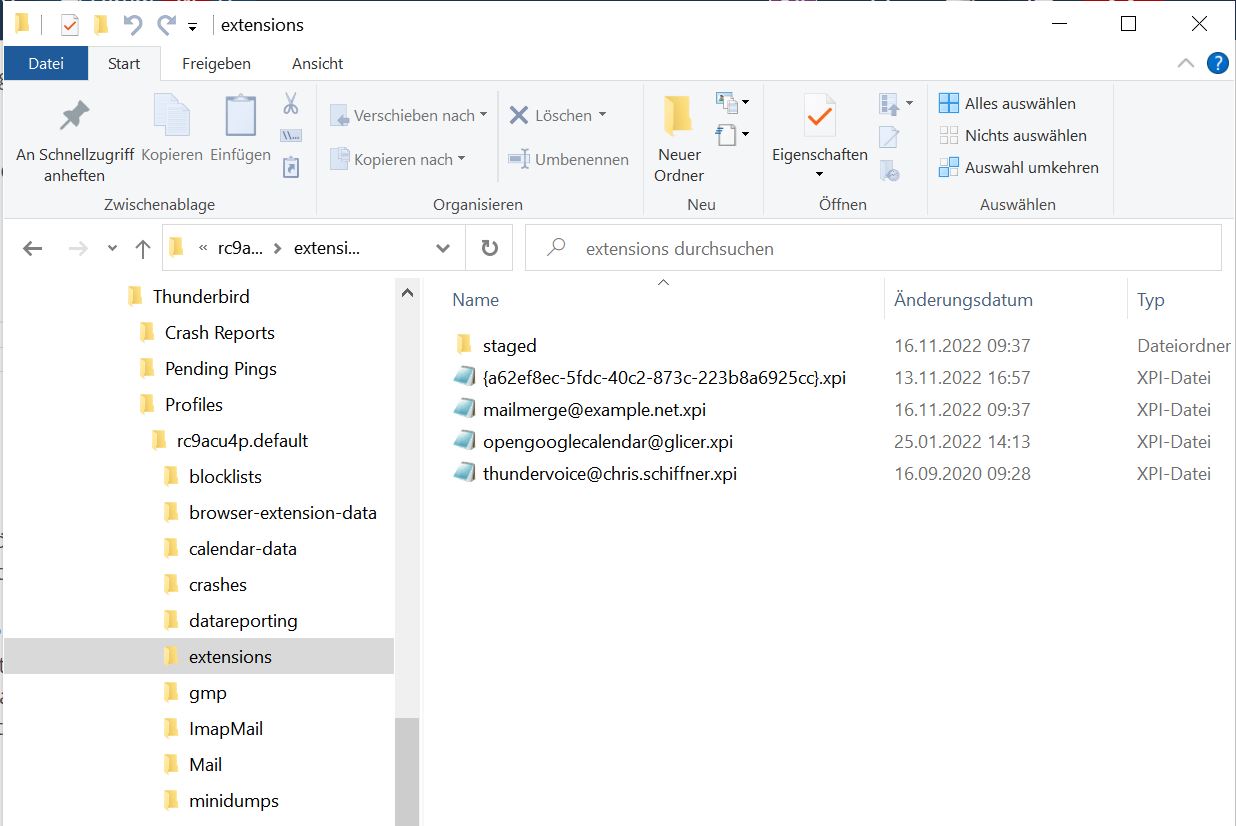Viewport: 1236px width, 826px height.
Task: Open the calendar-data folder
Action: [x=243, y=548]
